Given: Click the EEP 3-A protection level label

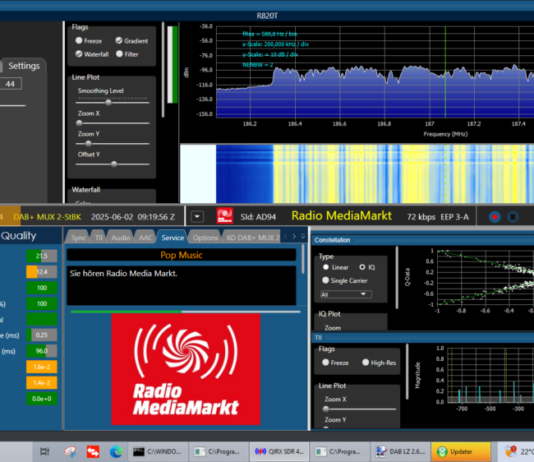Looking at the screenshot, I should (454, 217).
